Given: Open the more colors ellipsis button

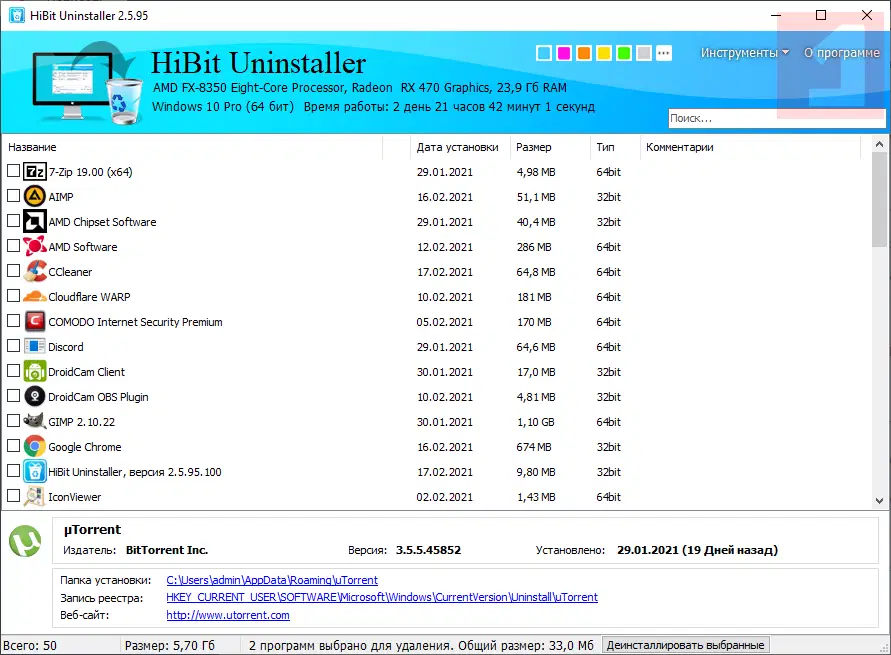Looking at the screenshot, I should tap(664, 53).
